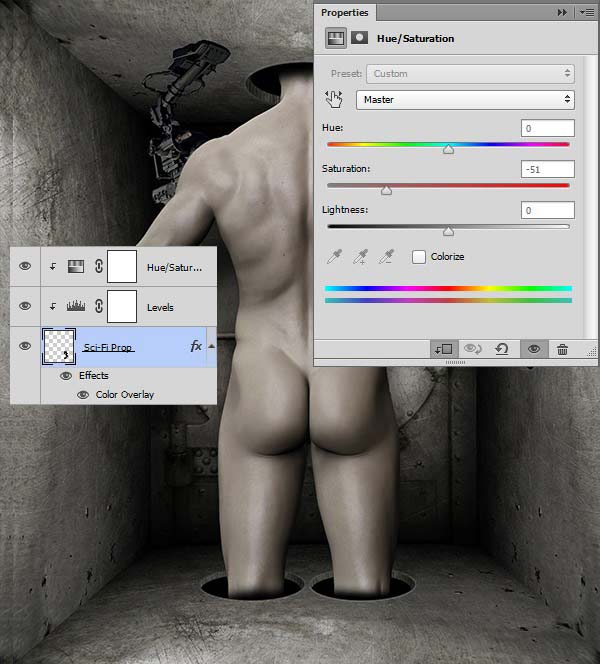
Task: Select the Sci-Fi Prop layer thumbnail
Action: [x=59, y=346]
